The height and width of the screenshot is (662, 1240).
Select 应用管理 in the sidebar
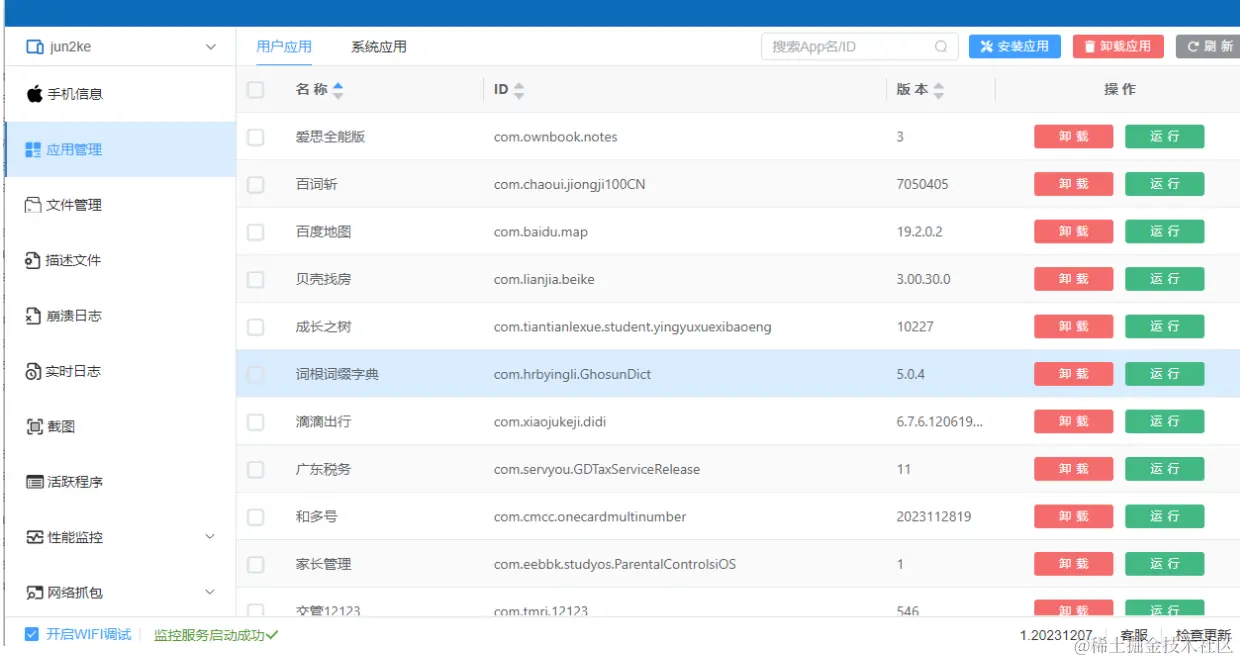pyautogui.click(x=120, y=149)
